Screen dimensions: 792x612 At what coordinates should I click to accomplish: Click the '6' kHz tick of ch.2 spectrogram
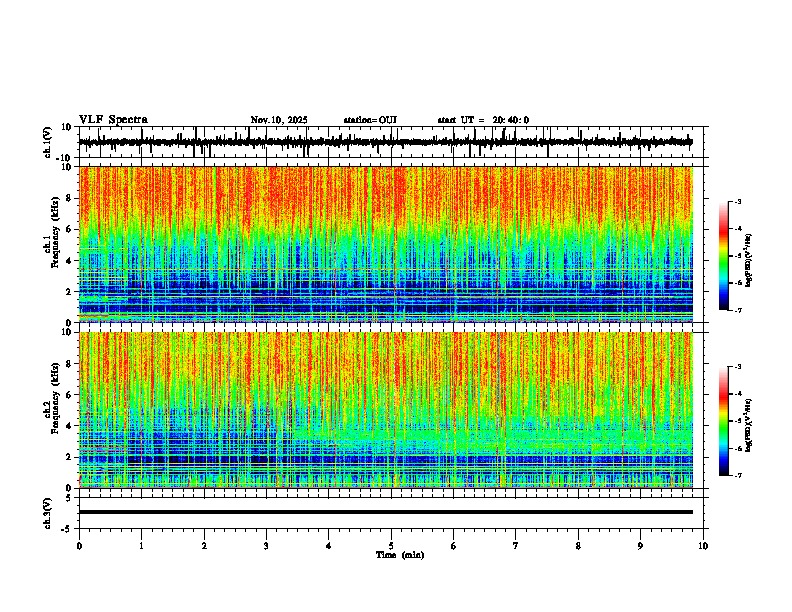point(70,394)
